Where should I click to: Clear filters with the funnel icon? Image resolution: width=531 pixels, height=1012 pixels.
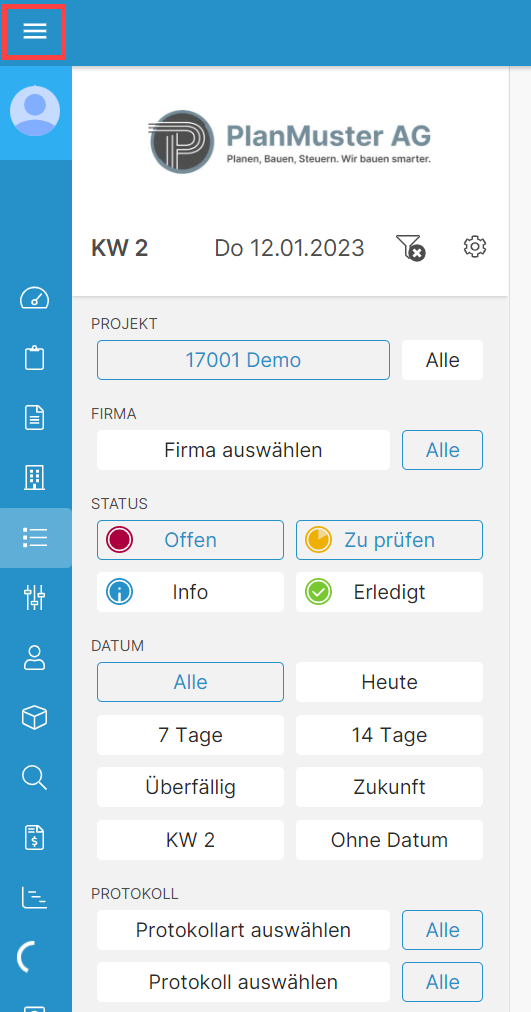point(410,247)
